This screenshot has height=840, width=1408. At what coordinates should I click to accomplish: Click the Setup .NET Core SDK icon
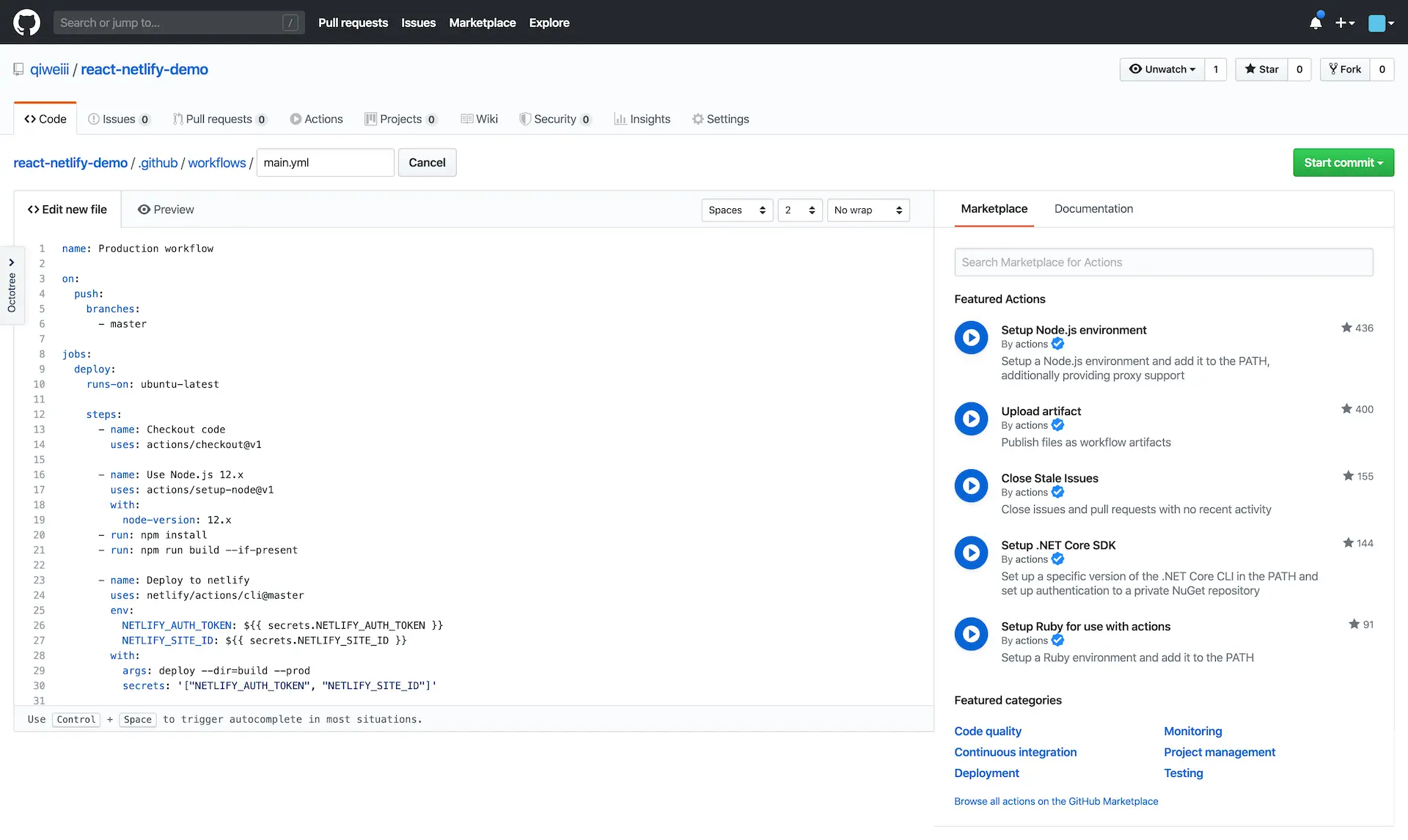[x=971, y=553]
